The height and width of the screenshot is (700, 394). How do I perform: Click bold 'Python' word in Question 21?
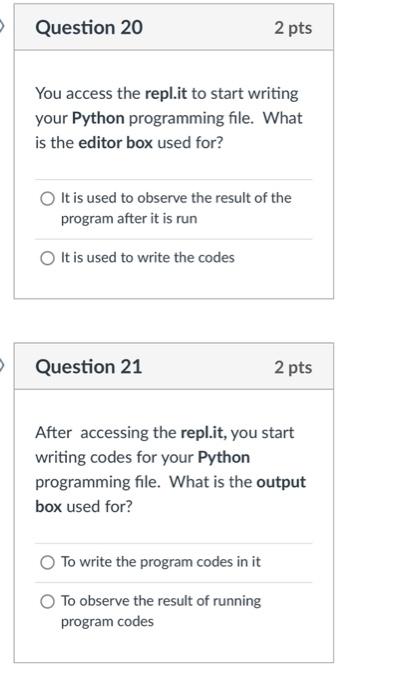click(224, 458)
